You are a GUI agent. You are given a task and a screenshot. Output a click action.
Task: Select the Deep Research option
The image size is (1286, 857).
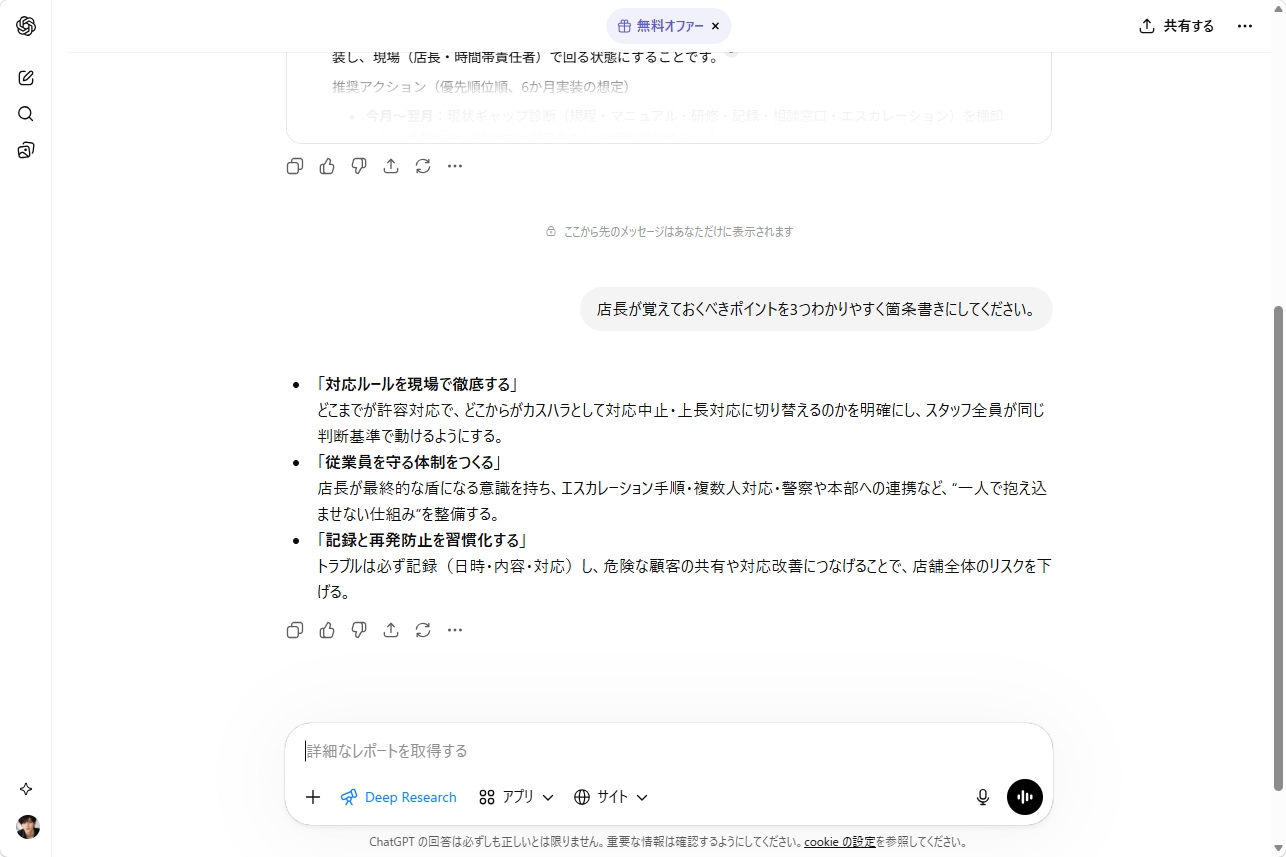pyautogui.click(x=399, y=797)
